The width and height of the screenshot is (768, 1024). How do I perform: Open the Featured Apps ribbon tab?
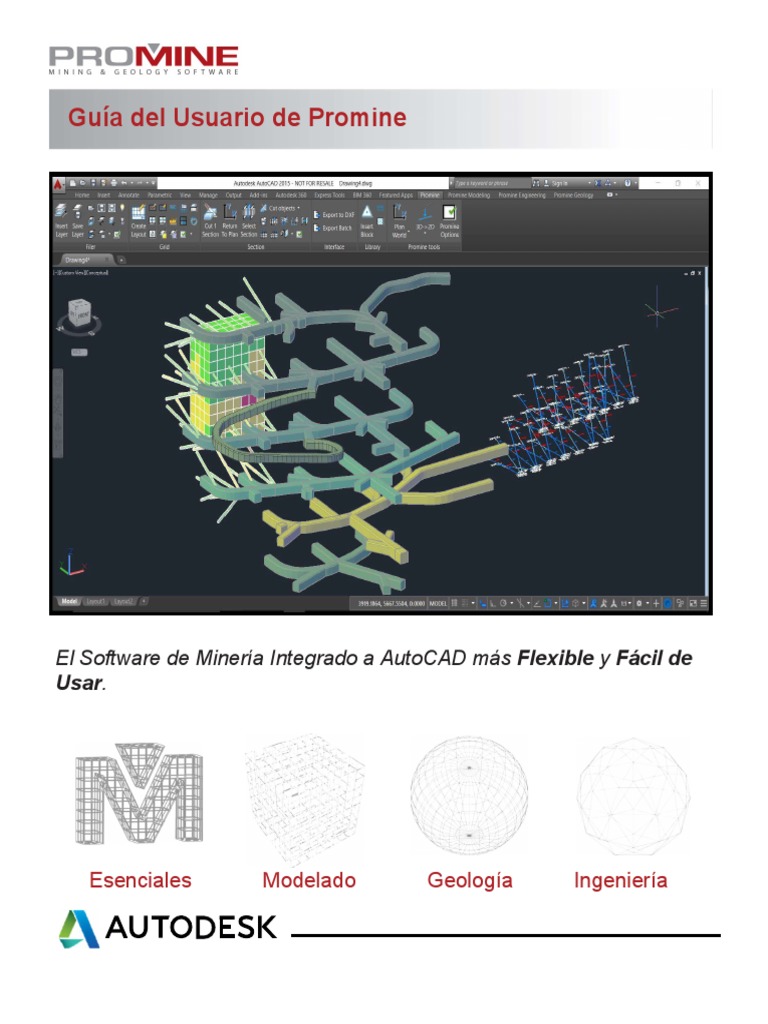[x=396, y=195]
